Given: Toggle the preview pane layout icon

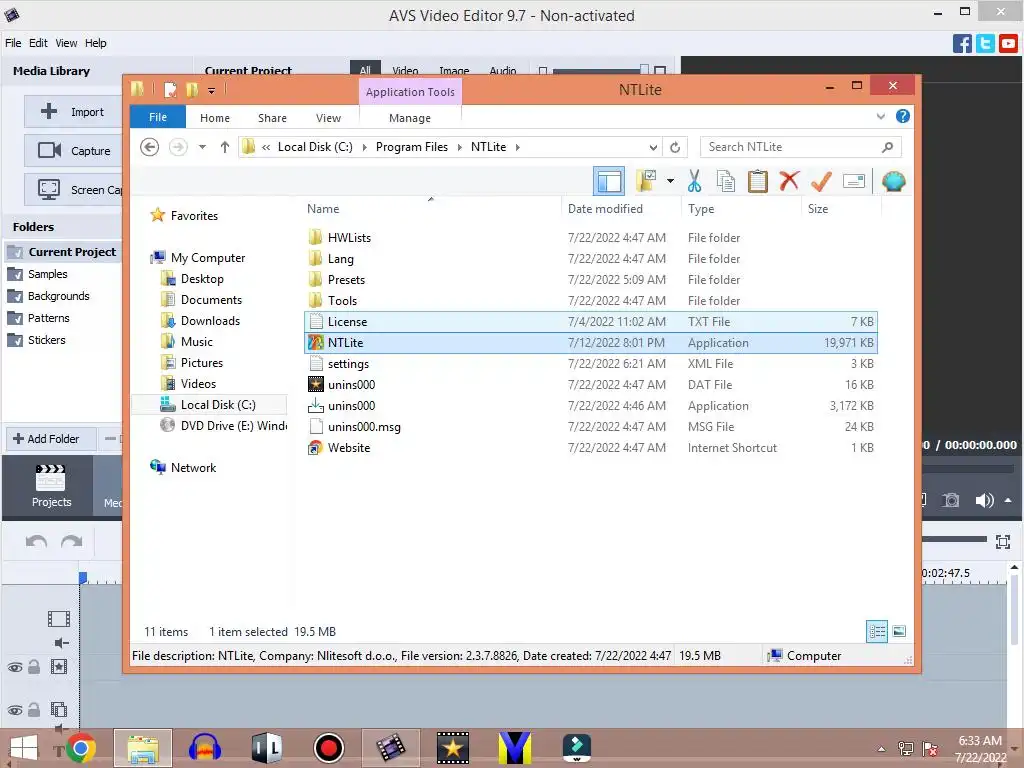Looking at the screenshot, I should click(x=609, y=181).
